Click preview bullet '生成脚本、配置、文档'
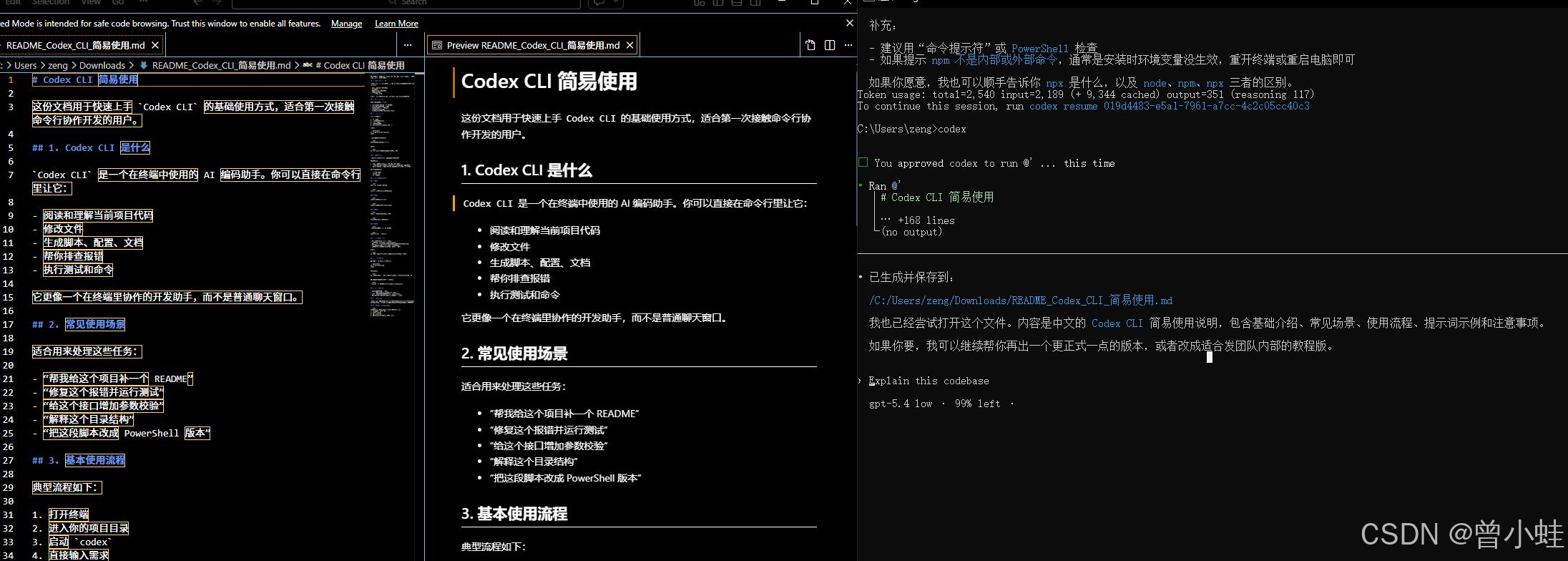Image resolution: width=1568 pixels, height=561 pixels. (540, 263)
